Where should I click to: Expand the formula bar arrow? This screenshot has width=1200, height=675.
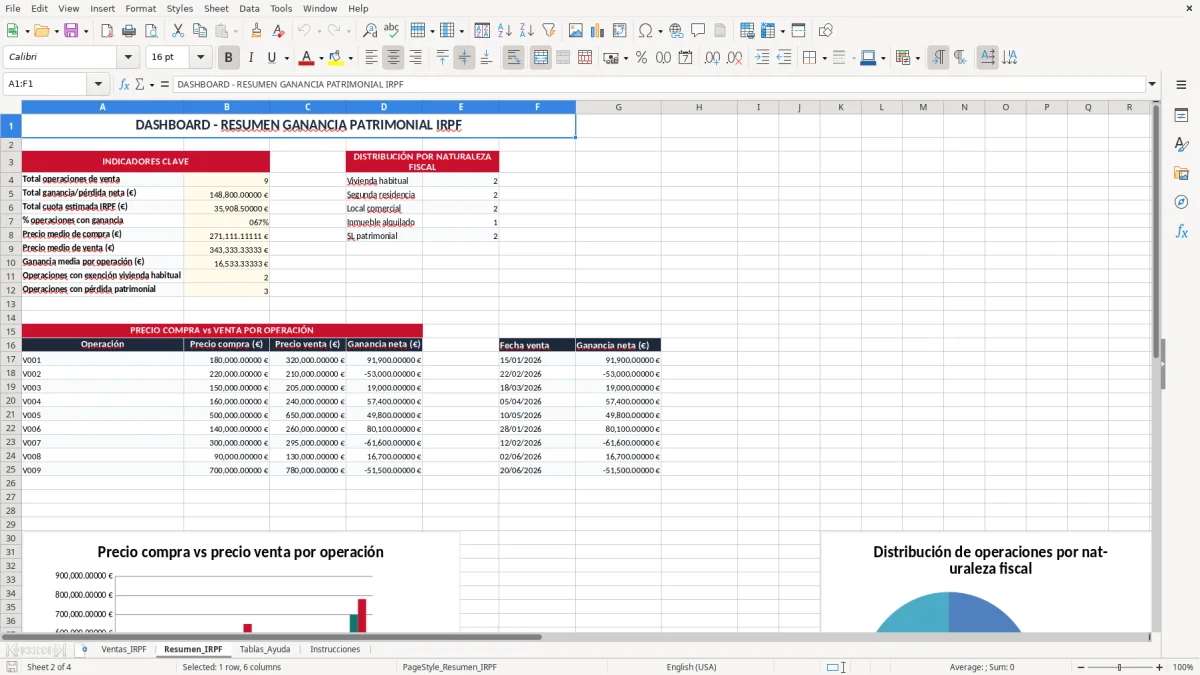1153,85
